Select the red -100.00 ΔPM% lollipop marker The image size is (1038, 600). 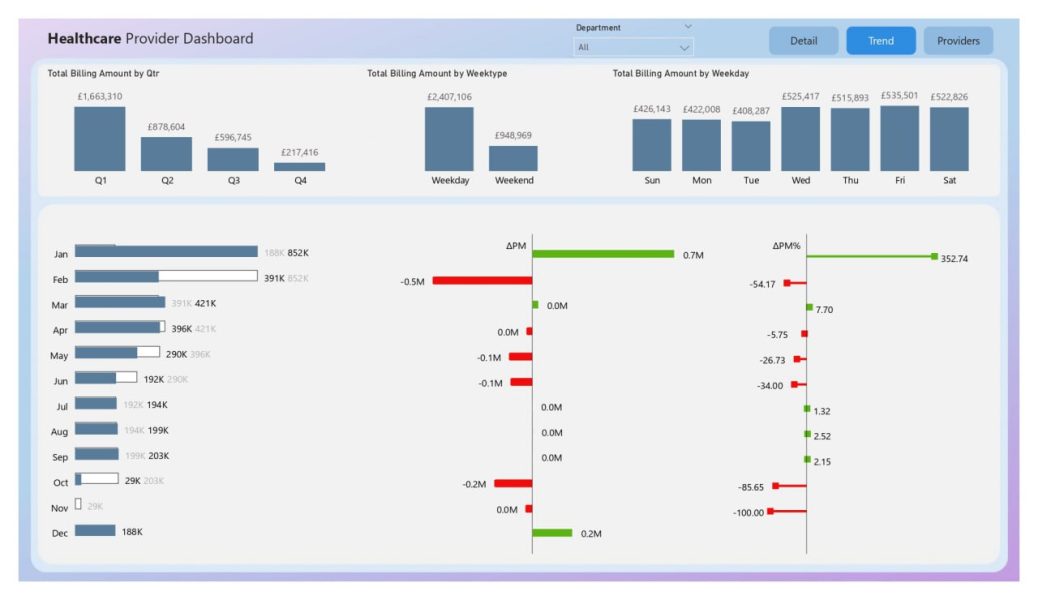[774, 512]
